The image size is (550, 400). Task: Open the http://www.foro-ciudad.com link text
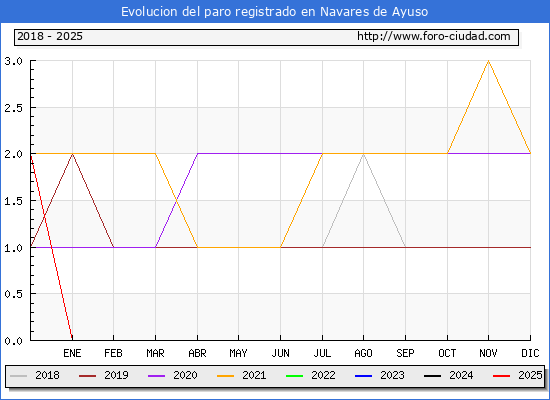pos(434,36)
